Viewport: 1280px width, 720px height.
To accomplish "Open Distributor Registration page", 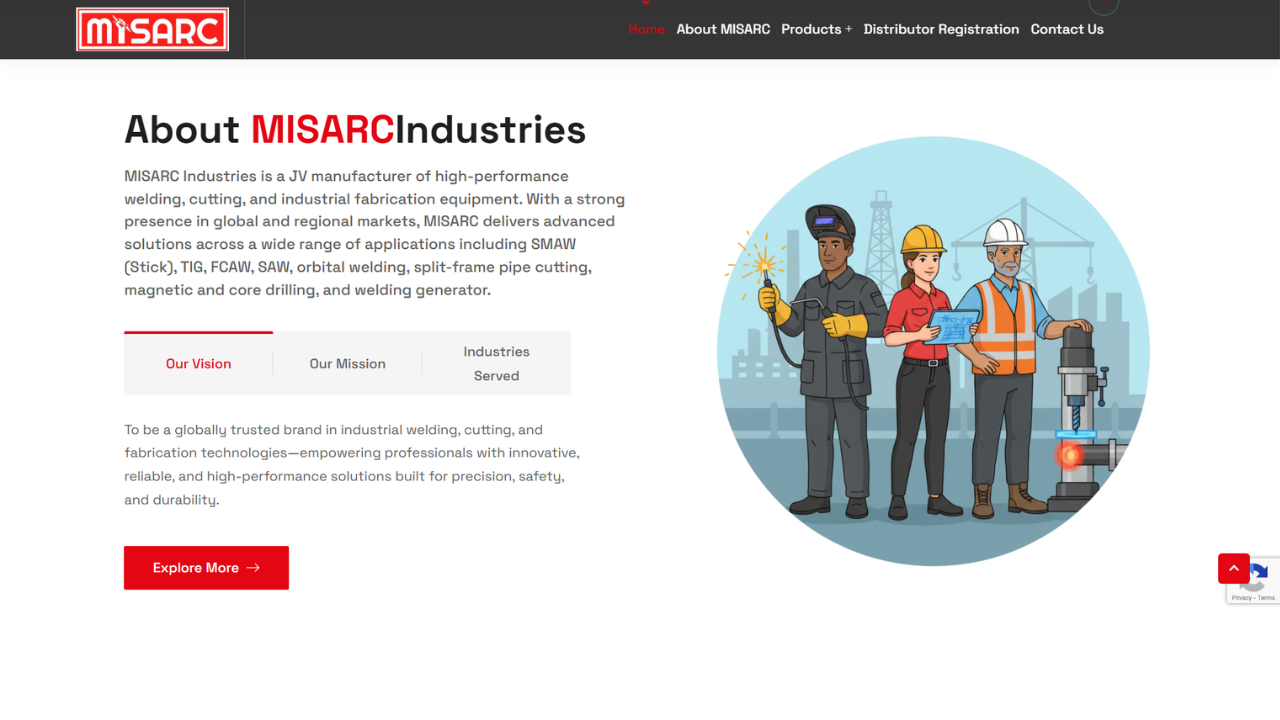I will coord(941,29).
